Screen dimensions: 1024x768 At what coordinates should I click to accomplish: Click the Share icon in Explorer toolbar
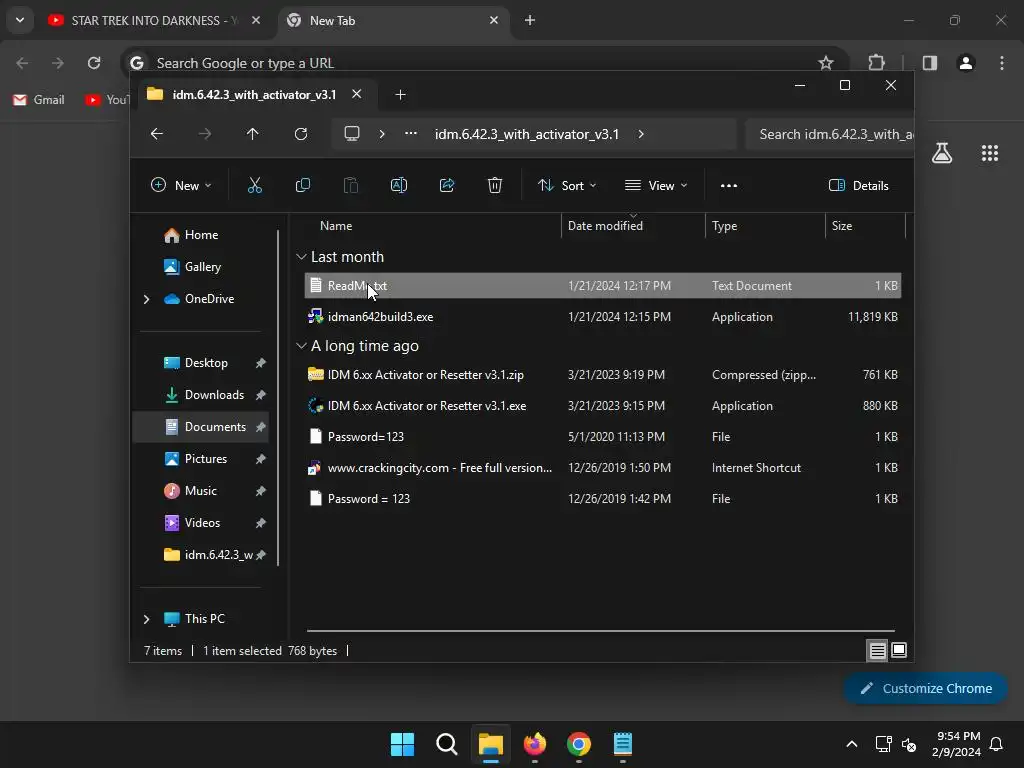447,185
